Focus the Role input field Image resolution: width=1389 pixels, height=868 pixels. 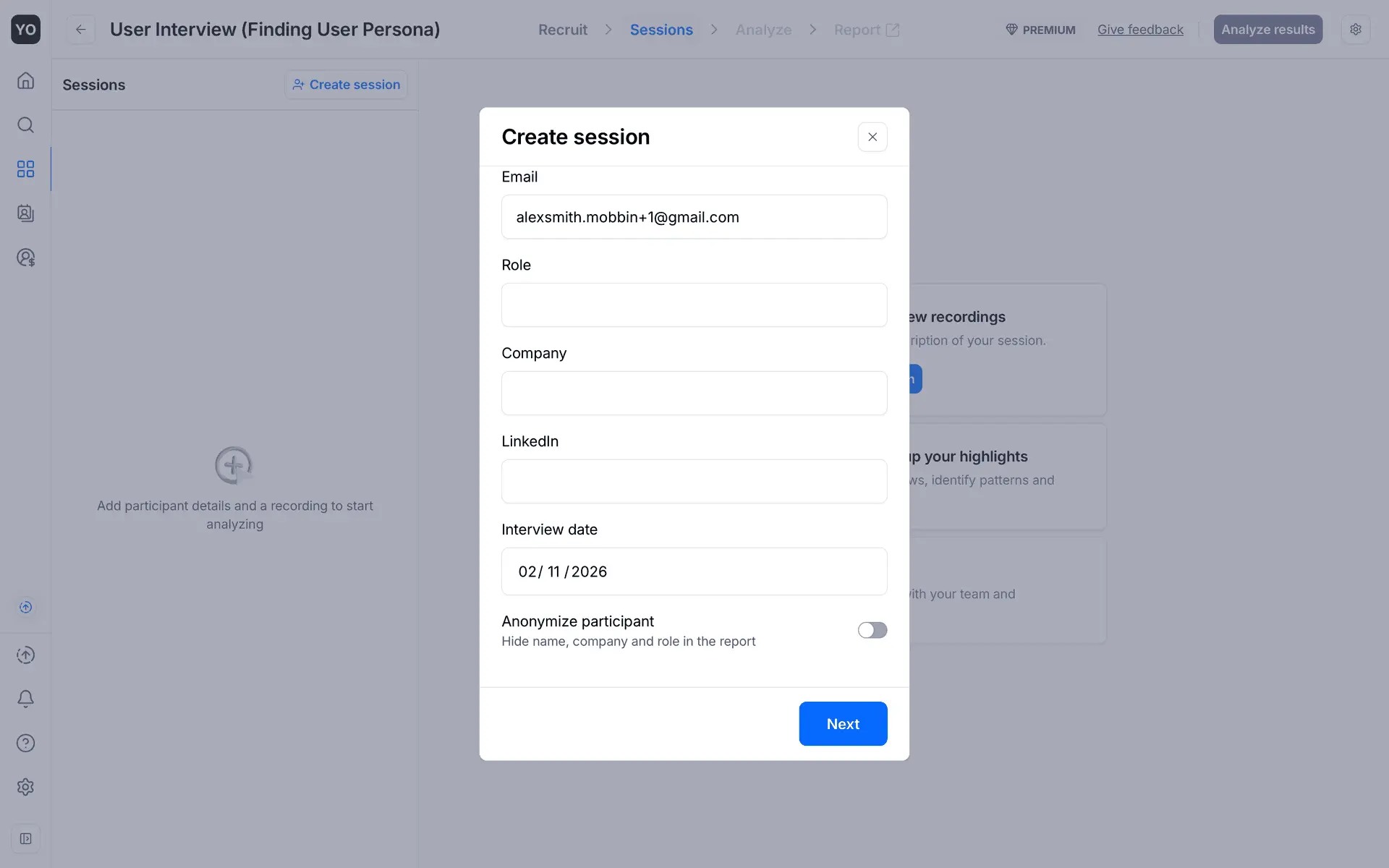(x=694, y=305)
